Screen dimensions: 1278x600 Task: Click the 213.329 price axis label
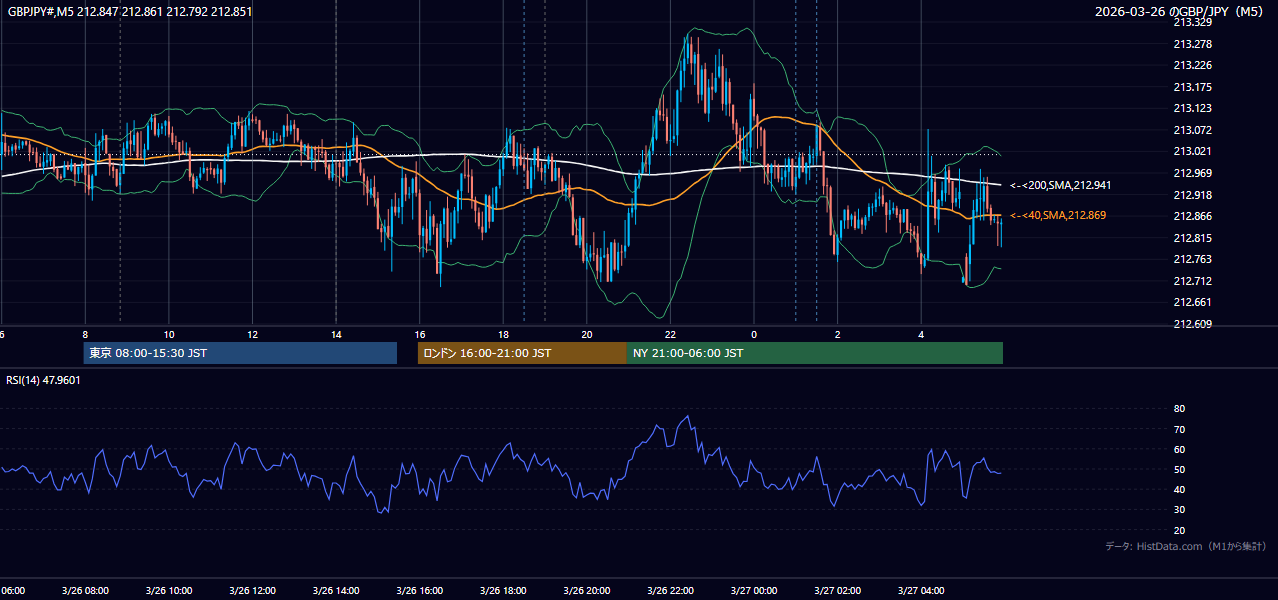[1192, 22]
